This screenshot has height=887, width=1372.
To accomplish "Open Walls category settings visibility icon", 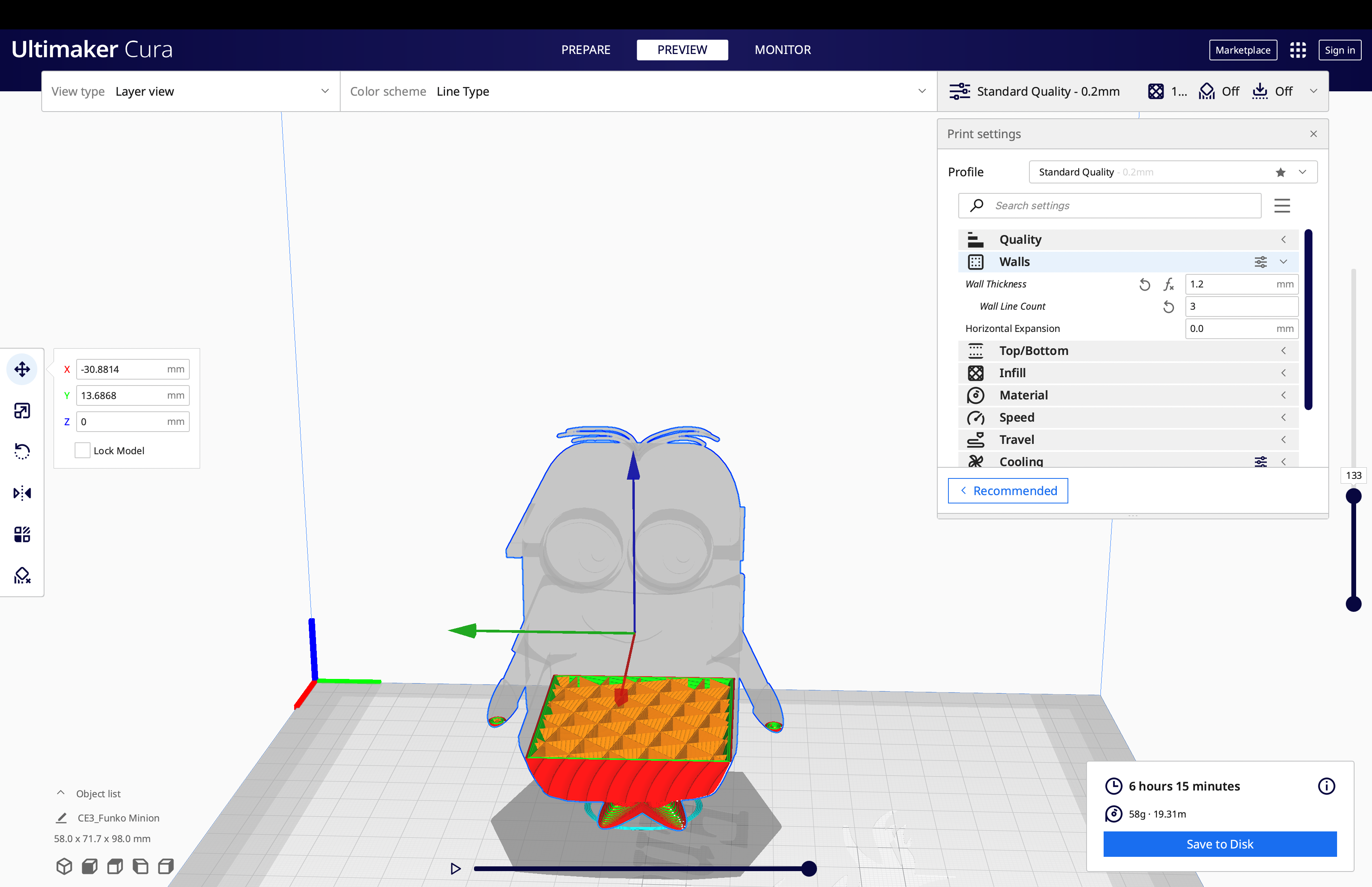I will click(x=1260, y=262).
